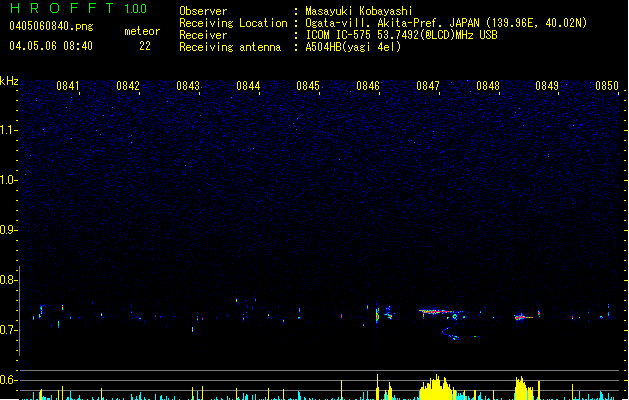The image size is (629, 400).
Task: Click observer name Masayuki Kobayashi
Action: tap(359, 11)
